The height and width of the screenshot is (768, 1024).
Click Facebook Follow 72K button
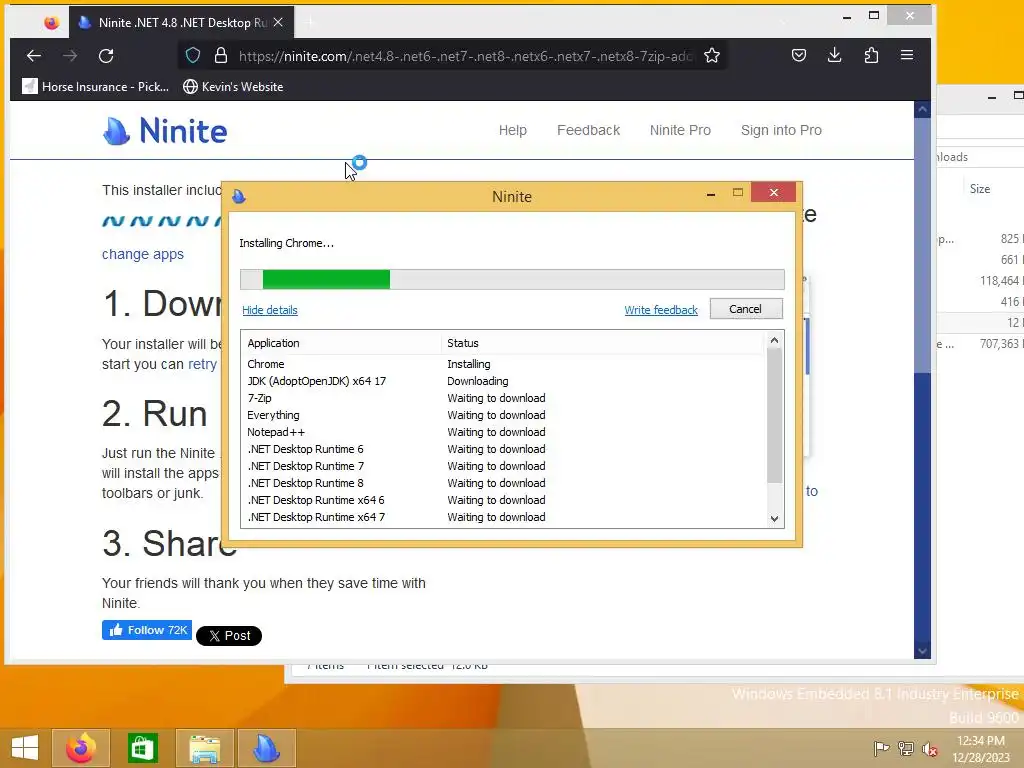(x=147, y=630)
